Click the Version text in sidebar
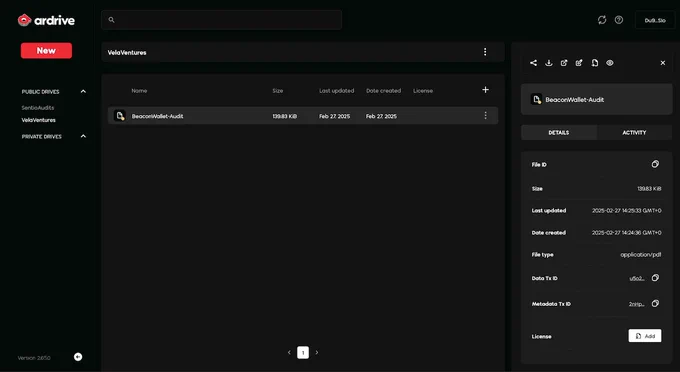680x372 pixels. (34, 358)
